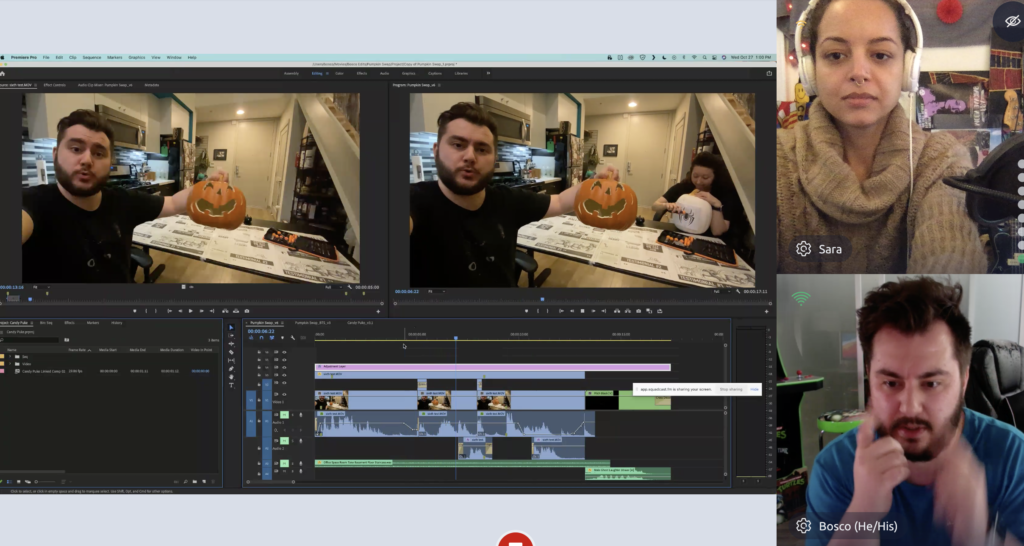Click hide-video eye icon on Sara's tile
This screenshot has width=1024, height=546.
coord(1012,22)
